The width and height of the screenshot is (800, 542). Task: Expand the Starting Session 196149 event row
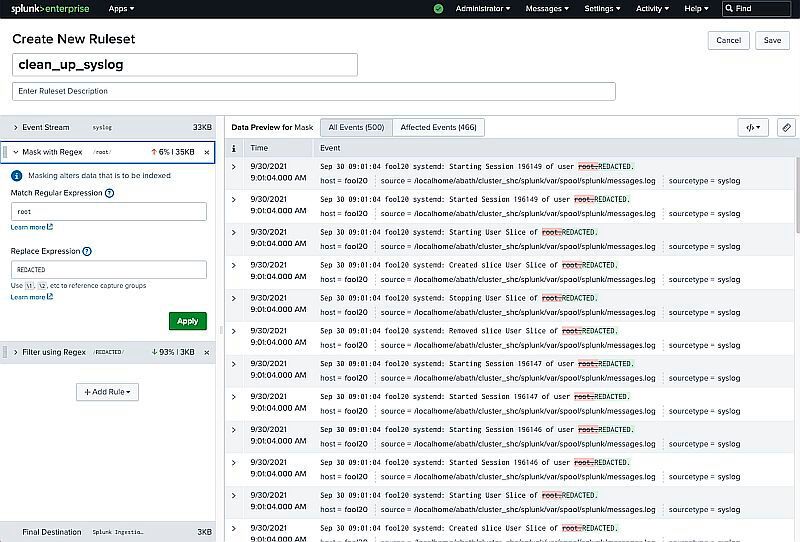(x=234, y=167)
